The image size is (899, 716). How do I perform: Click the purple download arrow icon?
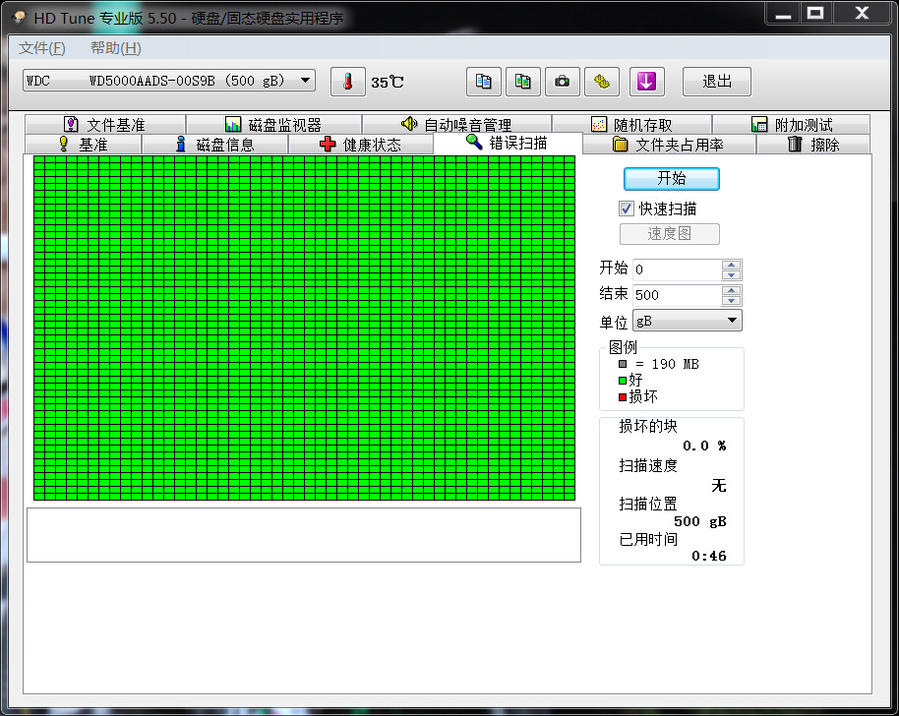(647, 82)
